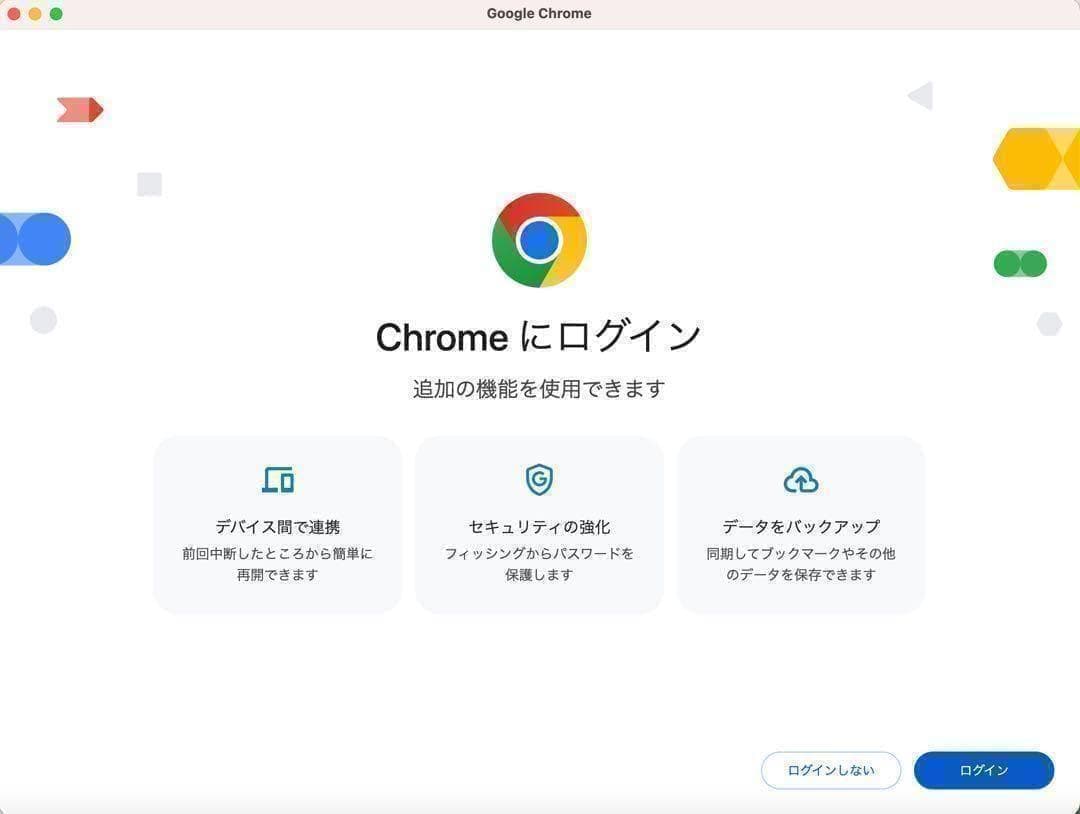The image size is (1080, 814).
Task: Click the Chrome logo icon
Action: pyautogui.click(x=539, y=240)
